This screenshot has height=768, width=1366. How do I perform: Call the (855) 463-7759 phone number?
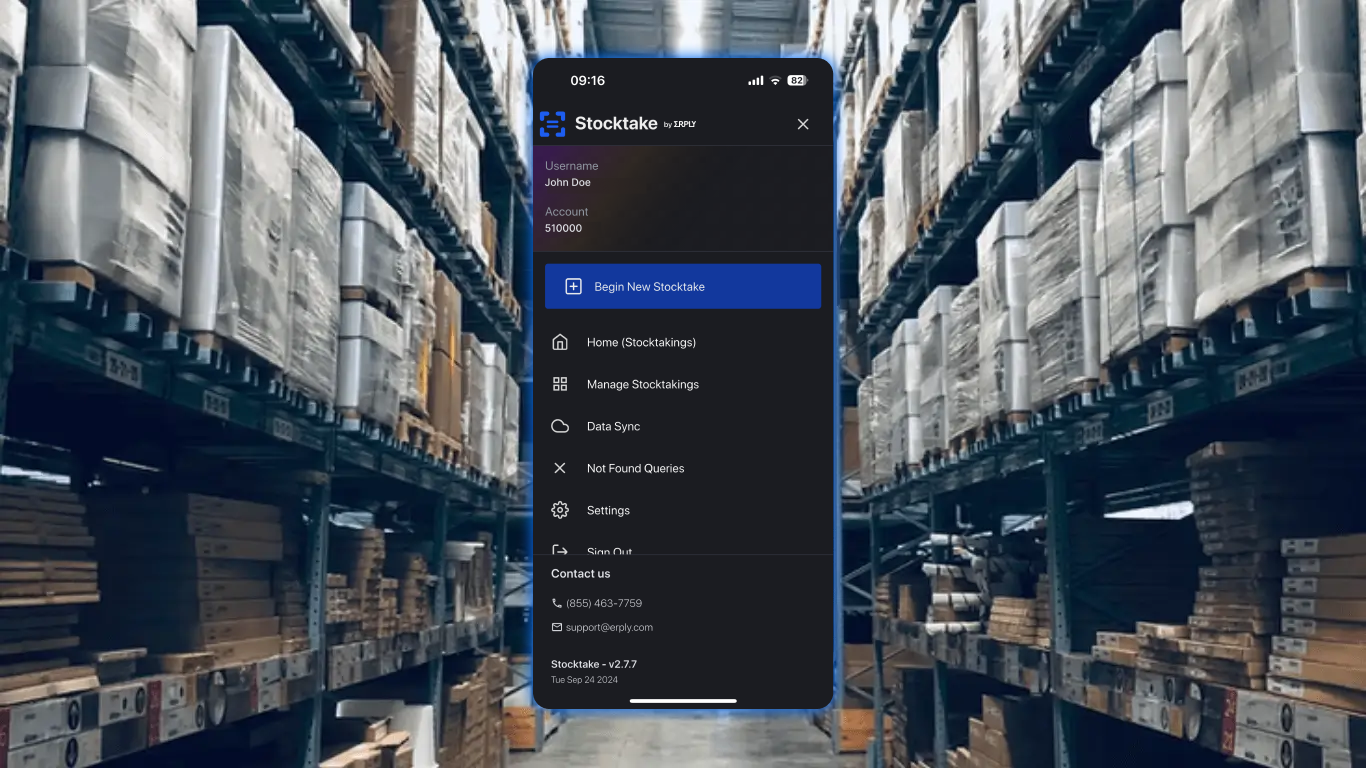point(604,603)
